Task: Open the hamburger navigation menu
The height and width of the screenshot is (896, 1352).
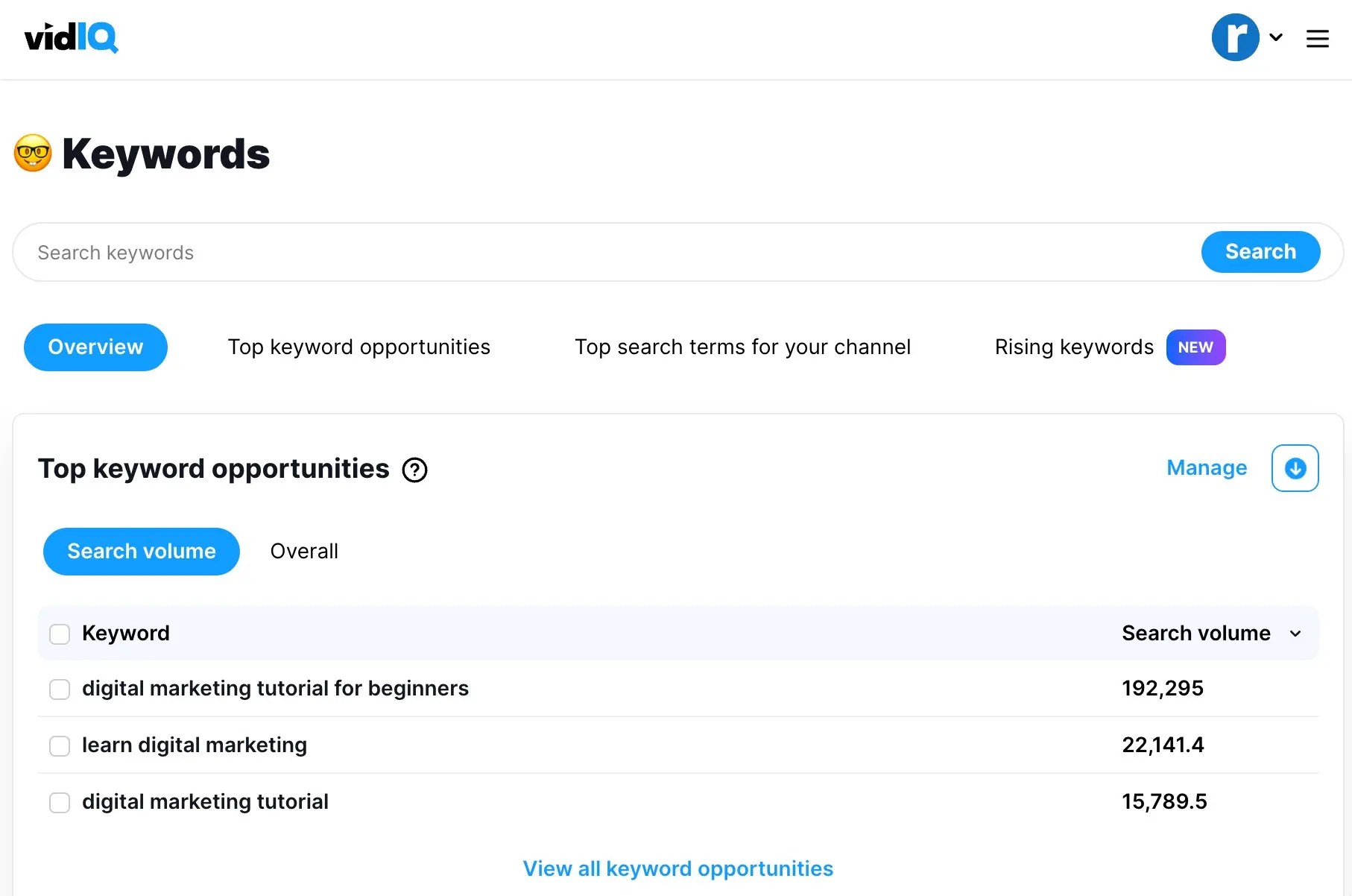Action: [x=1317, y=38]
